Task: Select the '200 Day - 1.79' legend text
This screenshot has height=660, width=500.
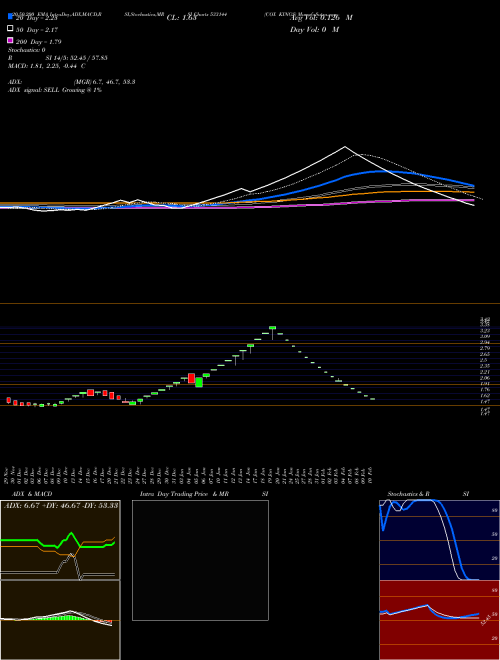Action: pyautogui.click(x=39, y=42)
